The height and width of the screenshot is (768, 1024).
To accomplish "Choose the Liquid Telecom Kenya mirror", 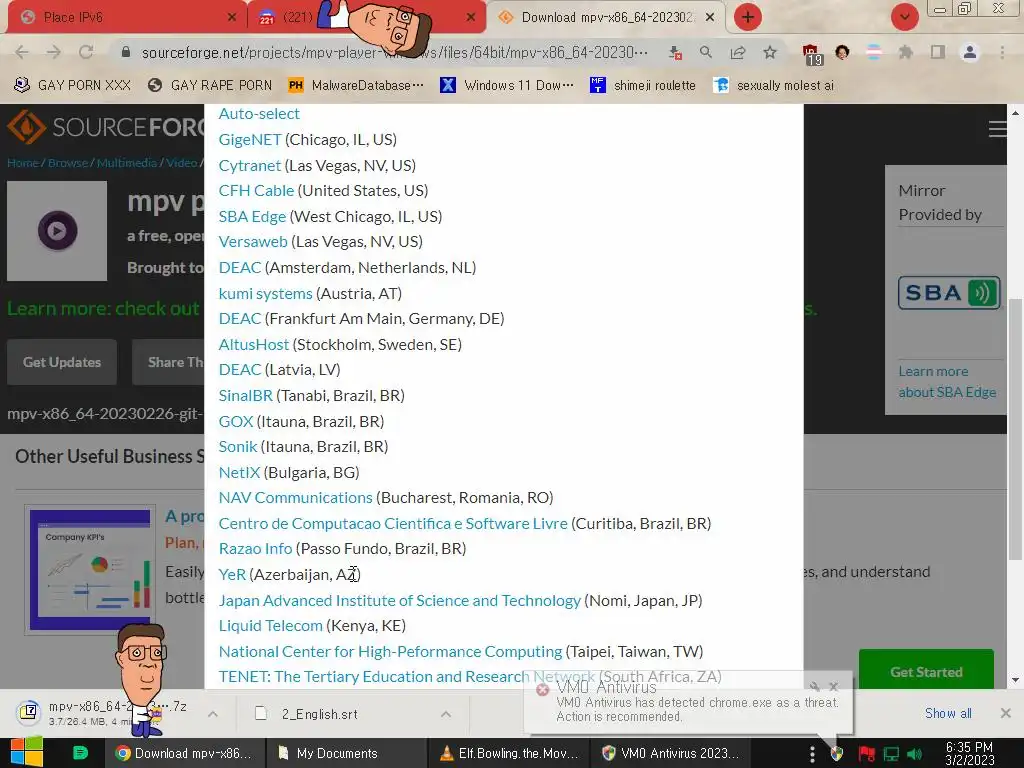I will click(x=270, y=626).
